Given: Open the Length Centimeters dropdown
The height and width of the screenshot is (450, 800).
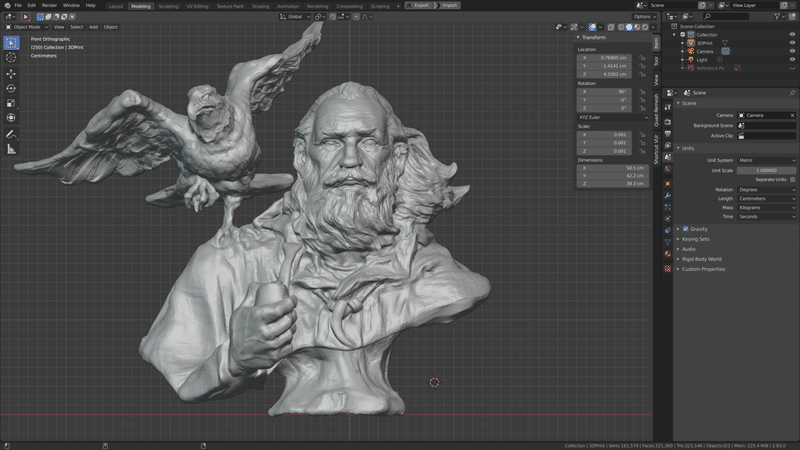Looking at the screenshot, I should click(x=766, y=198).
